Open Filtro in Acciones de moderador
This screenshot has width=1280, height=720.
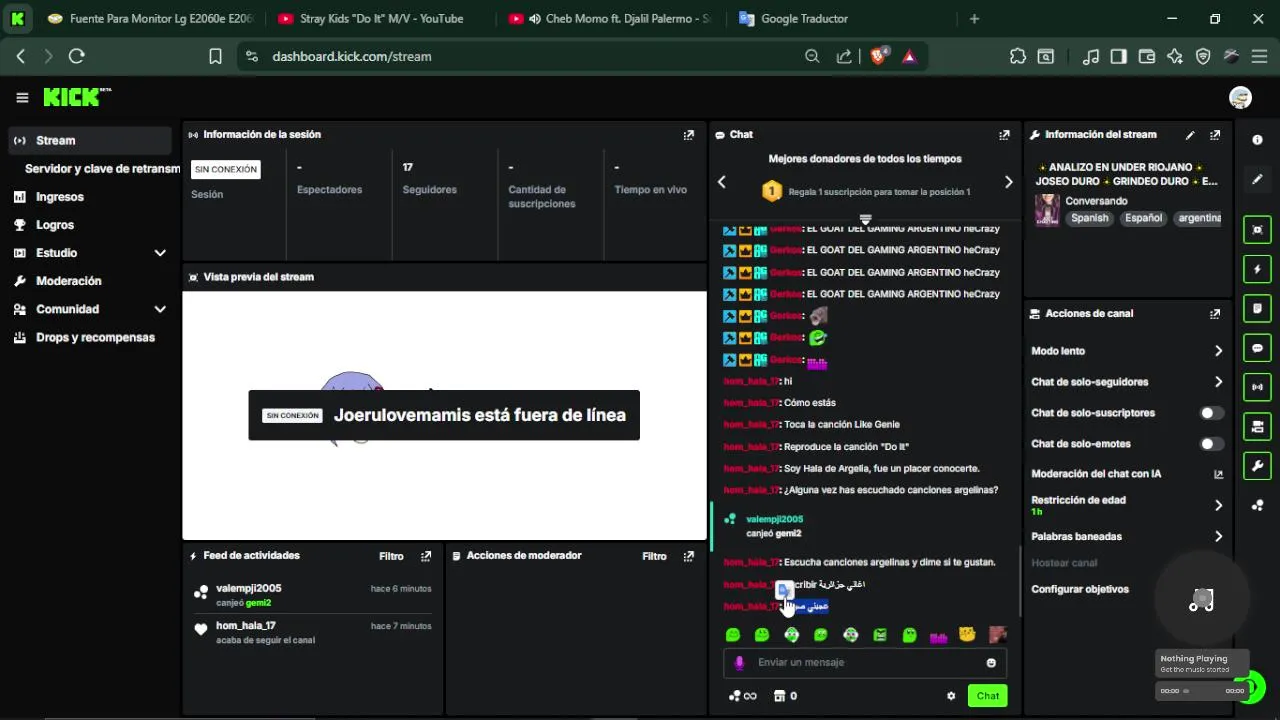click(x=654, y=556)
